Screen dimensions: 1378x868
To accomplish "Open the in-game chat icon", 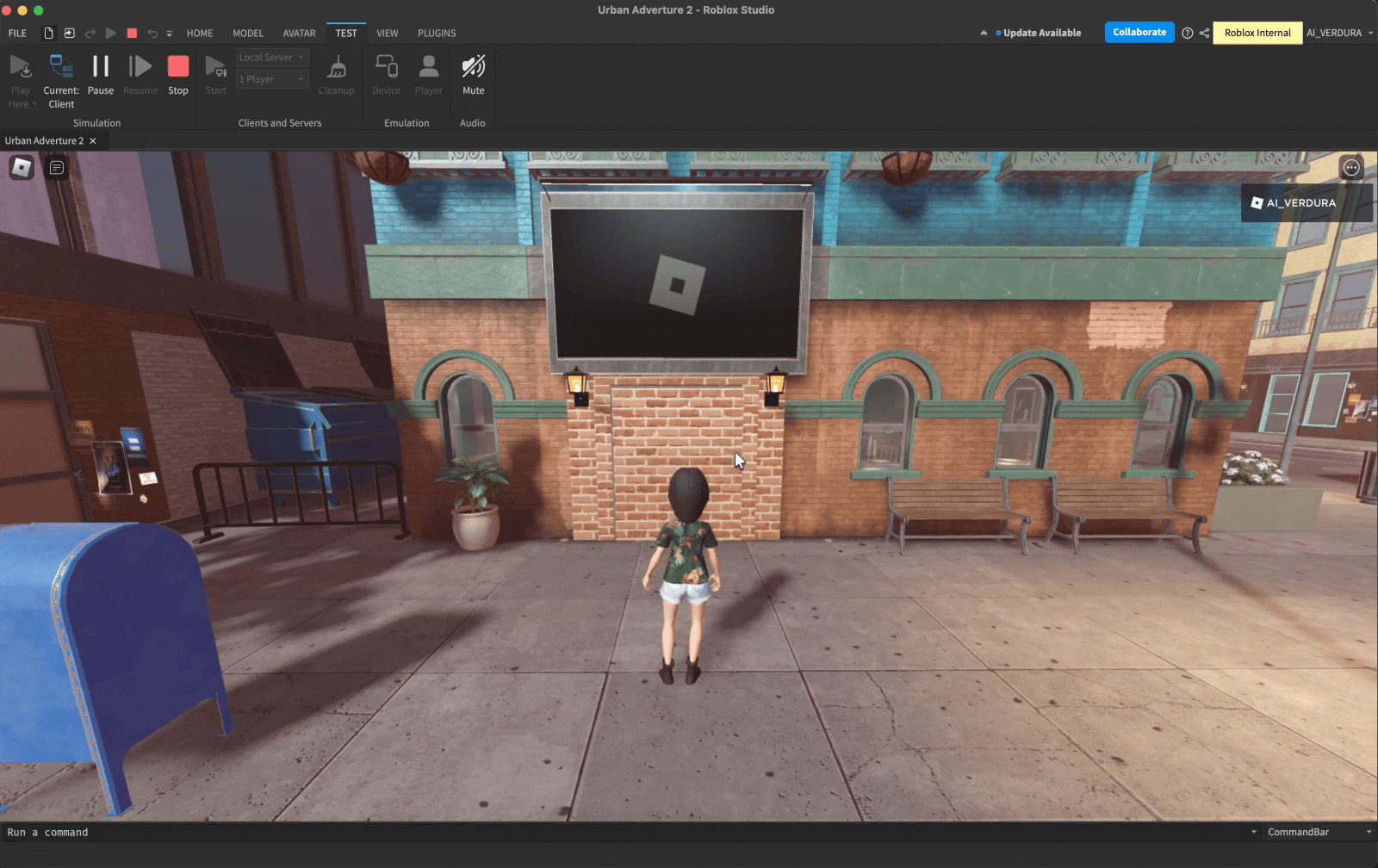I will (57, 167).
